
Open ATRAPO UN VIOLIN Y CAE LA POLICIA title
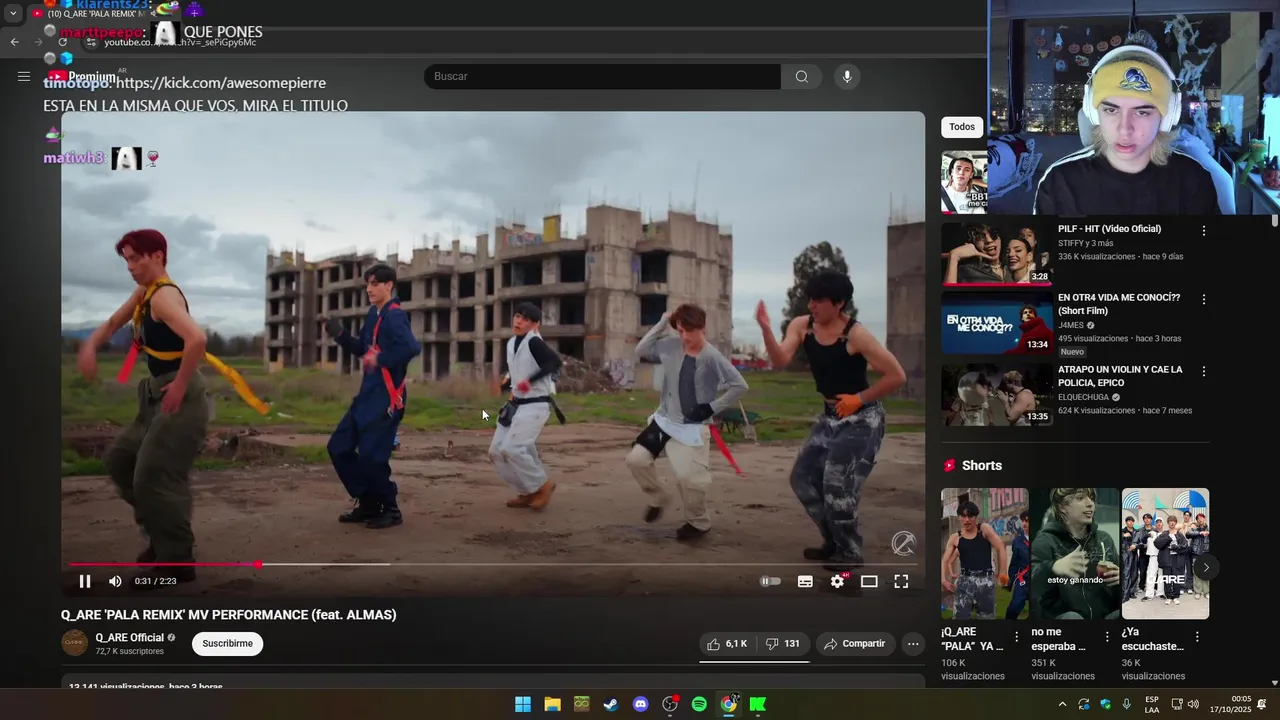coord(1120,376)
